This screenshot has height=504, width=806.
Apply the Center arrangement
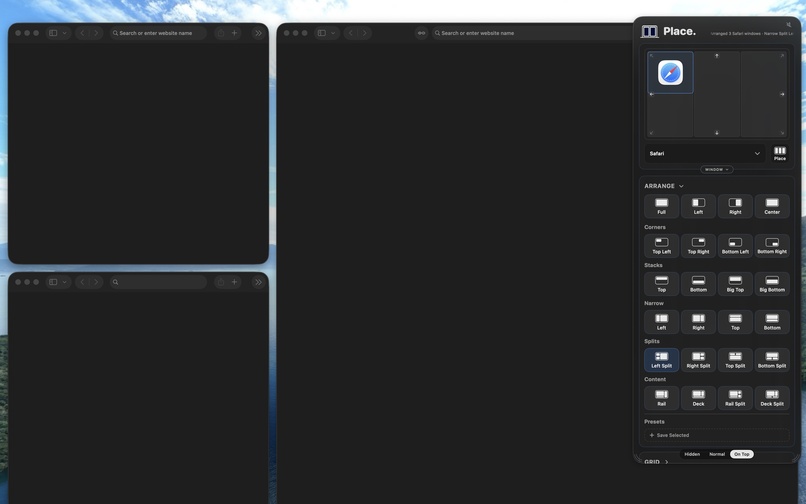click(x=772, y=206)
